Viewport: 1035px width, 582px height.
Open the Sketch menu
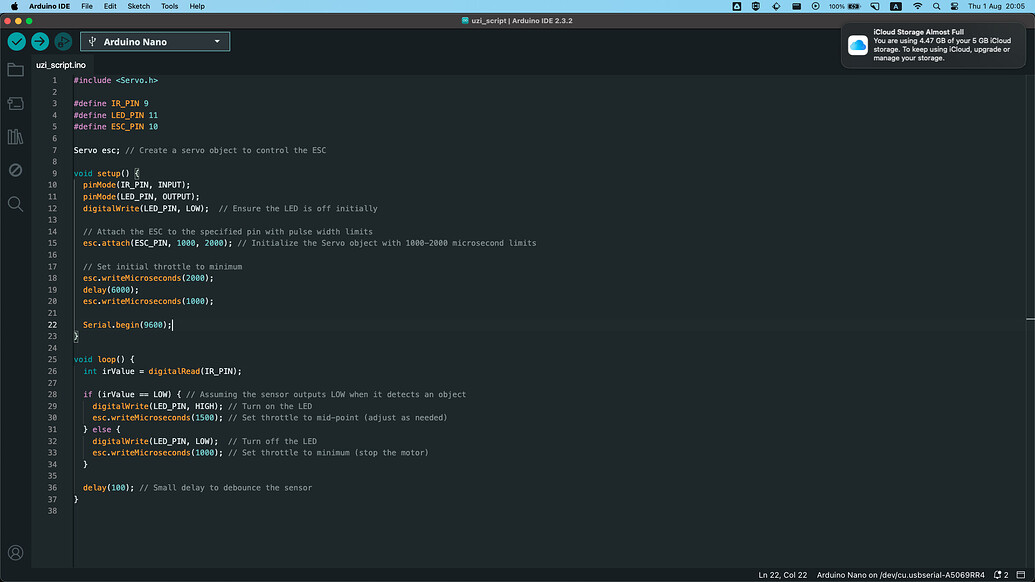pyautogui.click(x=138, y=5)
